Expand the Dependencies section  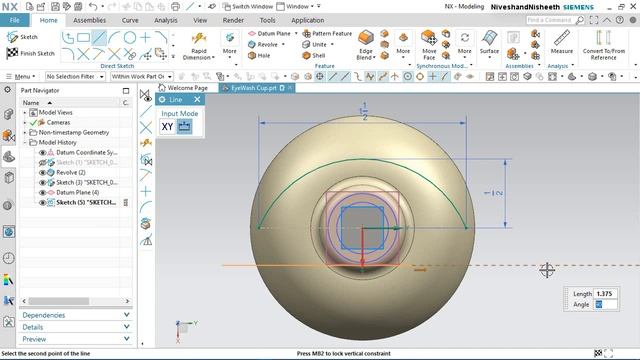pyautogui.click(x=76, y=315)
